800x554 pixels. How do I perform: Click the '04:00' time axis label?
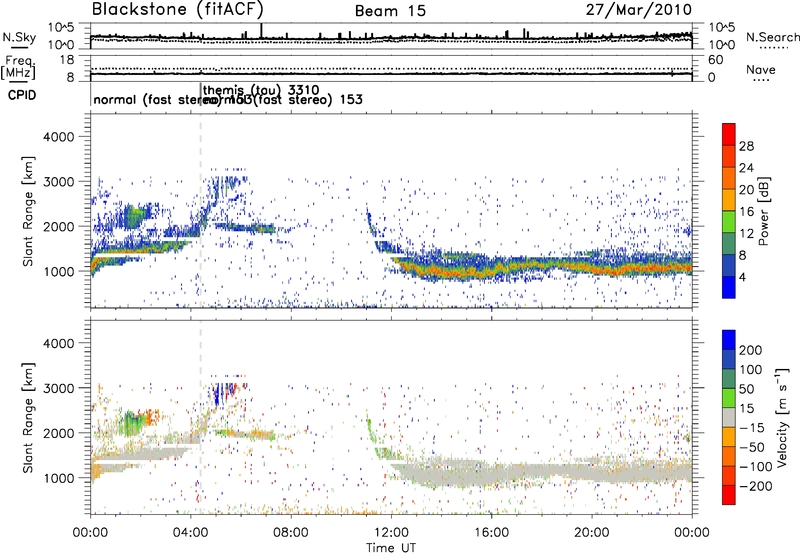(191, 533)
